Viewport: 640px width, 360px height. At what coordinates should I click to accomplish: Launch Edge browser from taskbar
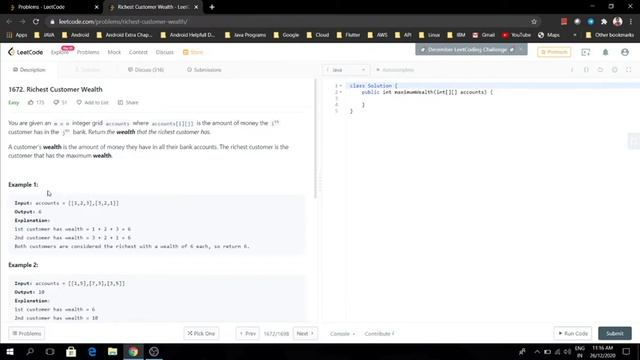tap(92, 351)
